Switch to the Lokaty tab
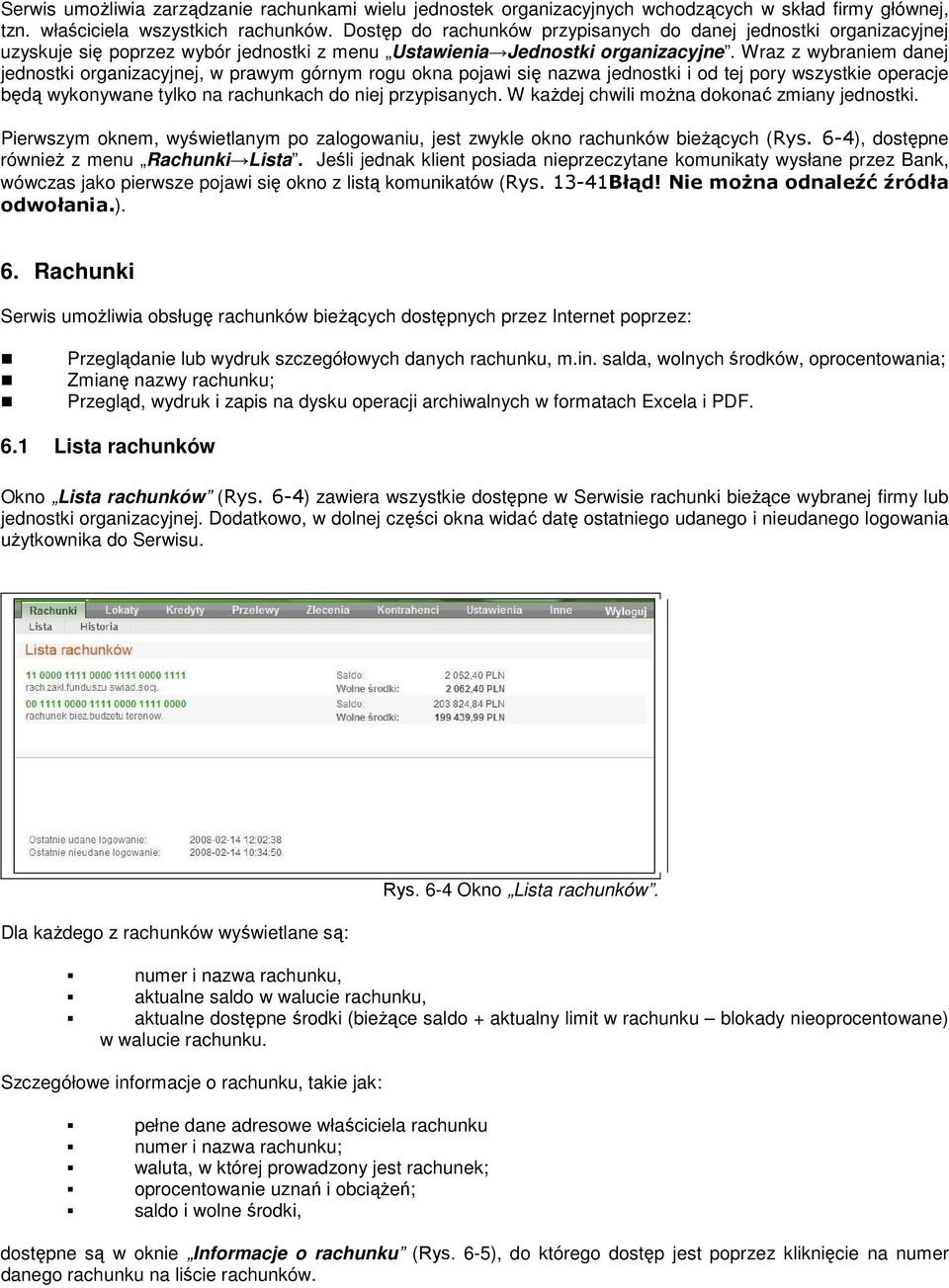Screen dimensions: 949x1288 [x=122, y=610]
